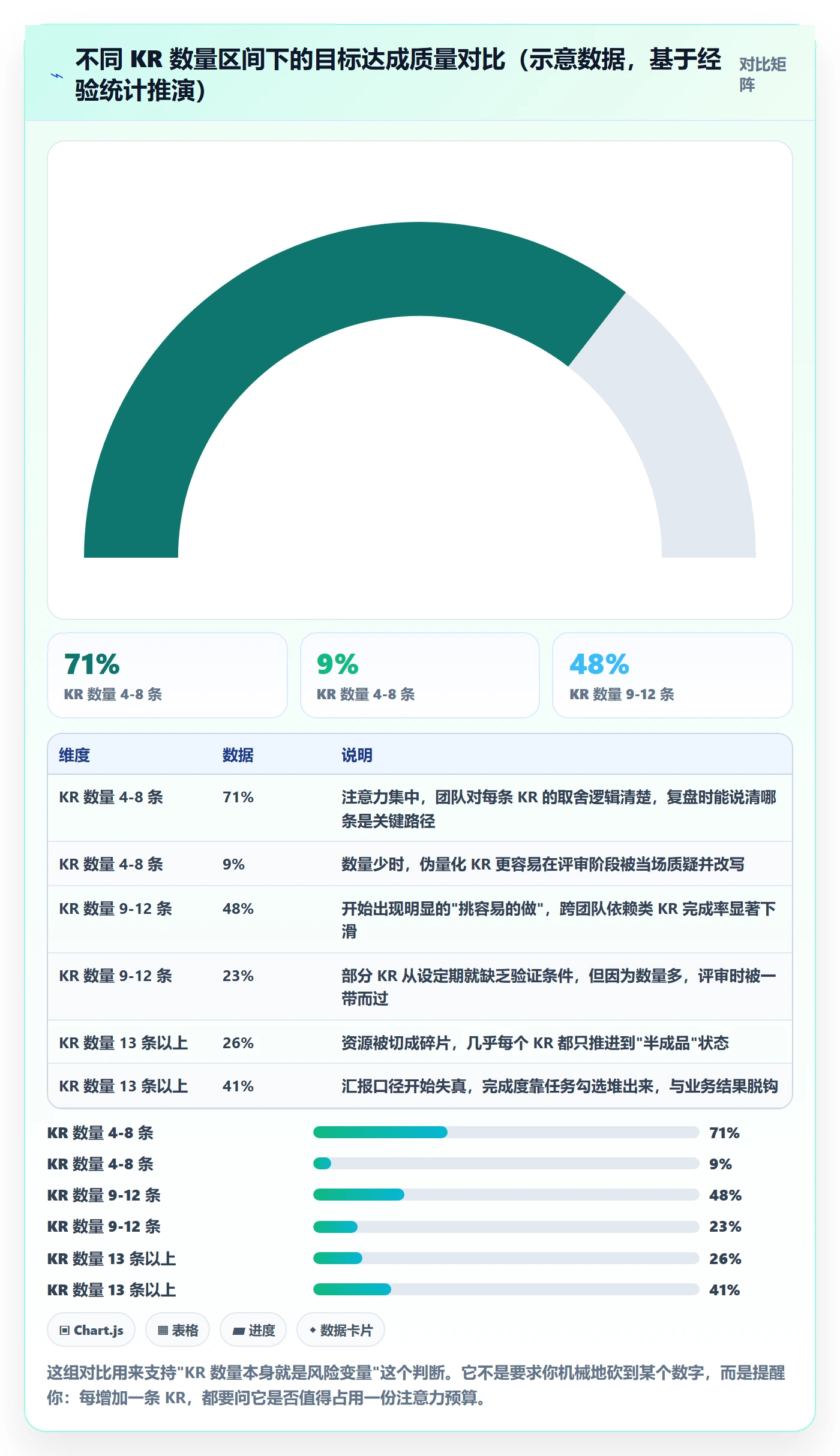The image size is (840, 1456).
Task: Click the table description starting with 开始出现明显的
Action: click(x=559, y=920)
